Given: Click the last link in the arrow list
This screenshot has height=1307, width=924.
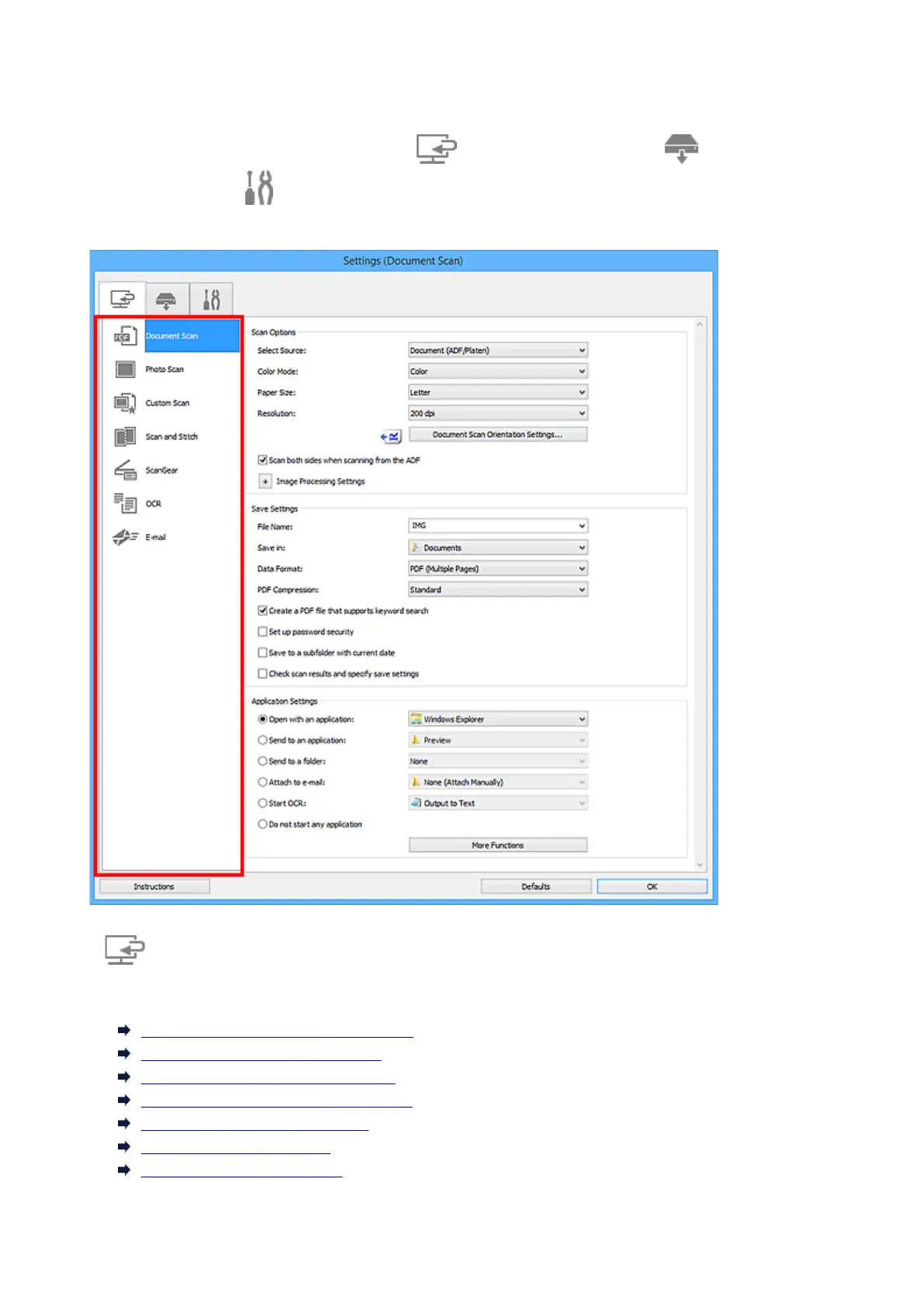Looking at the screenshot, I should coord(241,1170).
